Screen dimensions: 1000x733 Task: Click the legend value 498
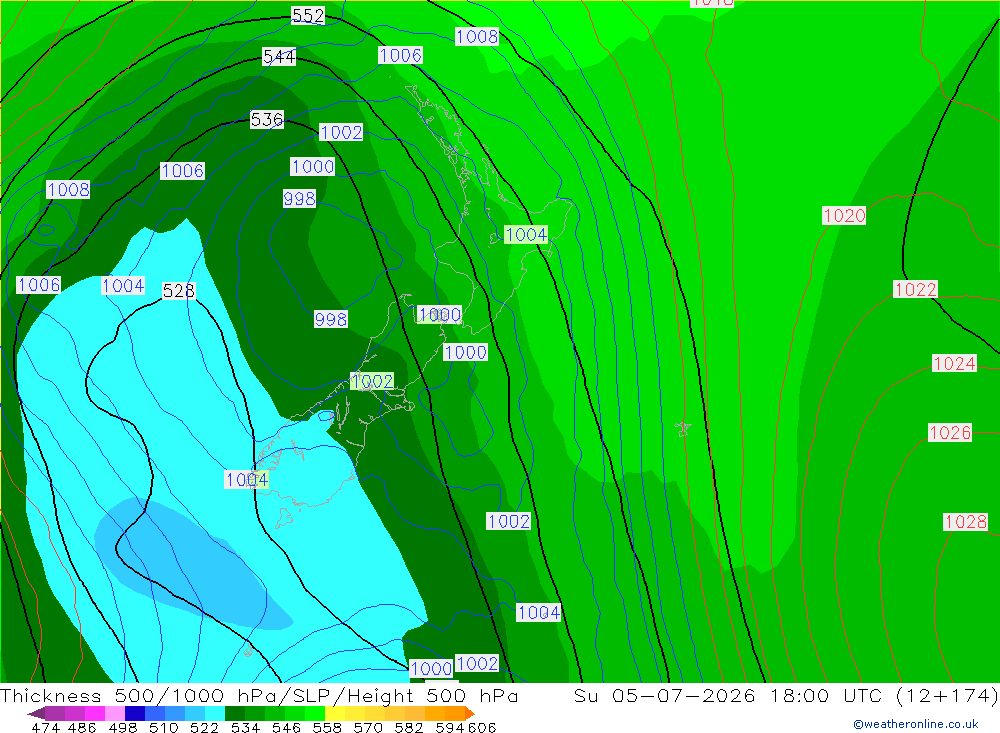tap(123, 727)
